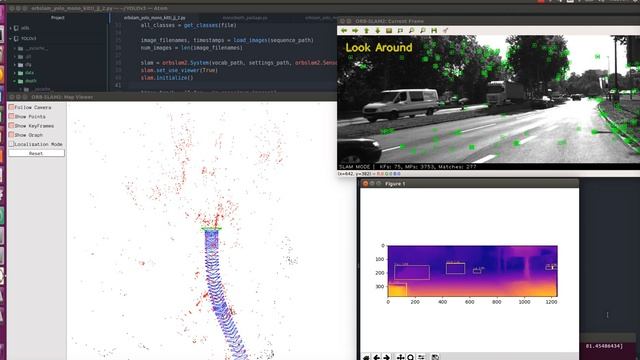The image size is (640, 360).
Task: Click the pan-right arrow in Current Frame toolbar
Action: click(355, 31)
